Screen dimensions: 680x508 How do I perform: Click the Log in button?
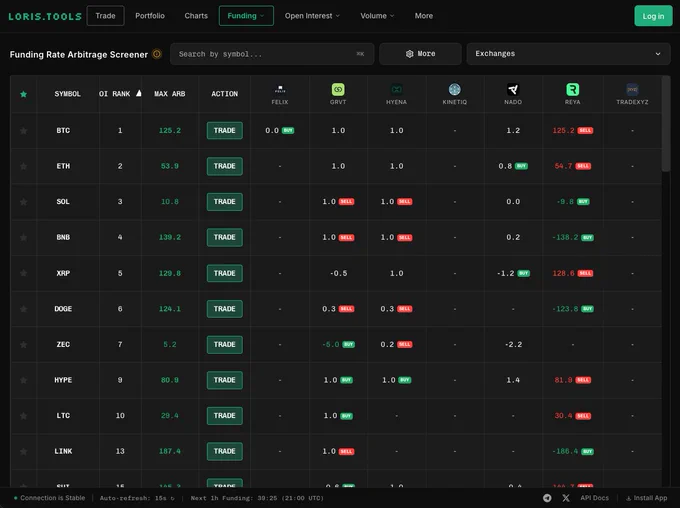tap(653, 16)
